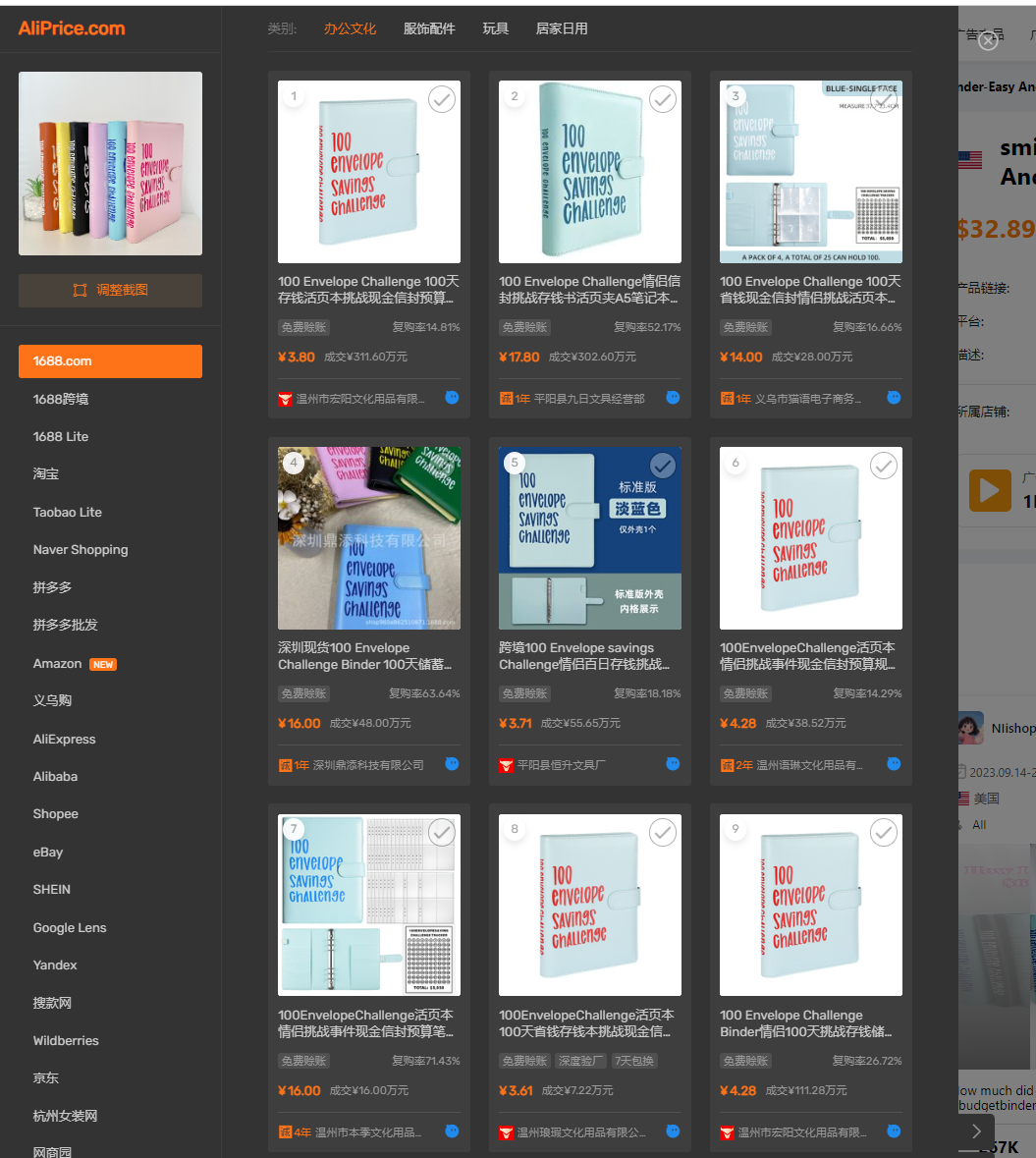The width and height of the screenshot is (1036, 1158).
Task: Chat with seller 深圳鼎添科技有限公司
Action: point(452,763)
